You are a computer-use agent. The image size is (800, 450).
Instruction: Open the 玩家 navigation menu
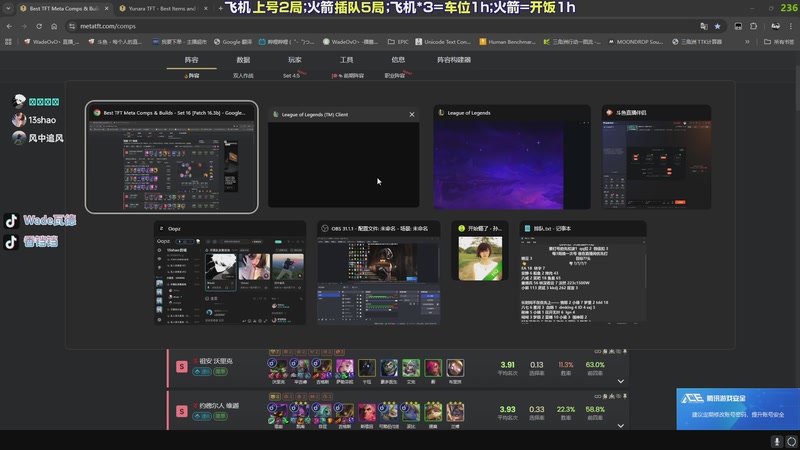click(x=295, y=60)
